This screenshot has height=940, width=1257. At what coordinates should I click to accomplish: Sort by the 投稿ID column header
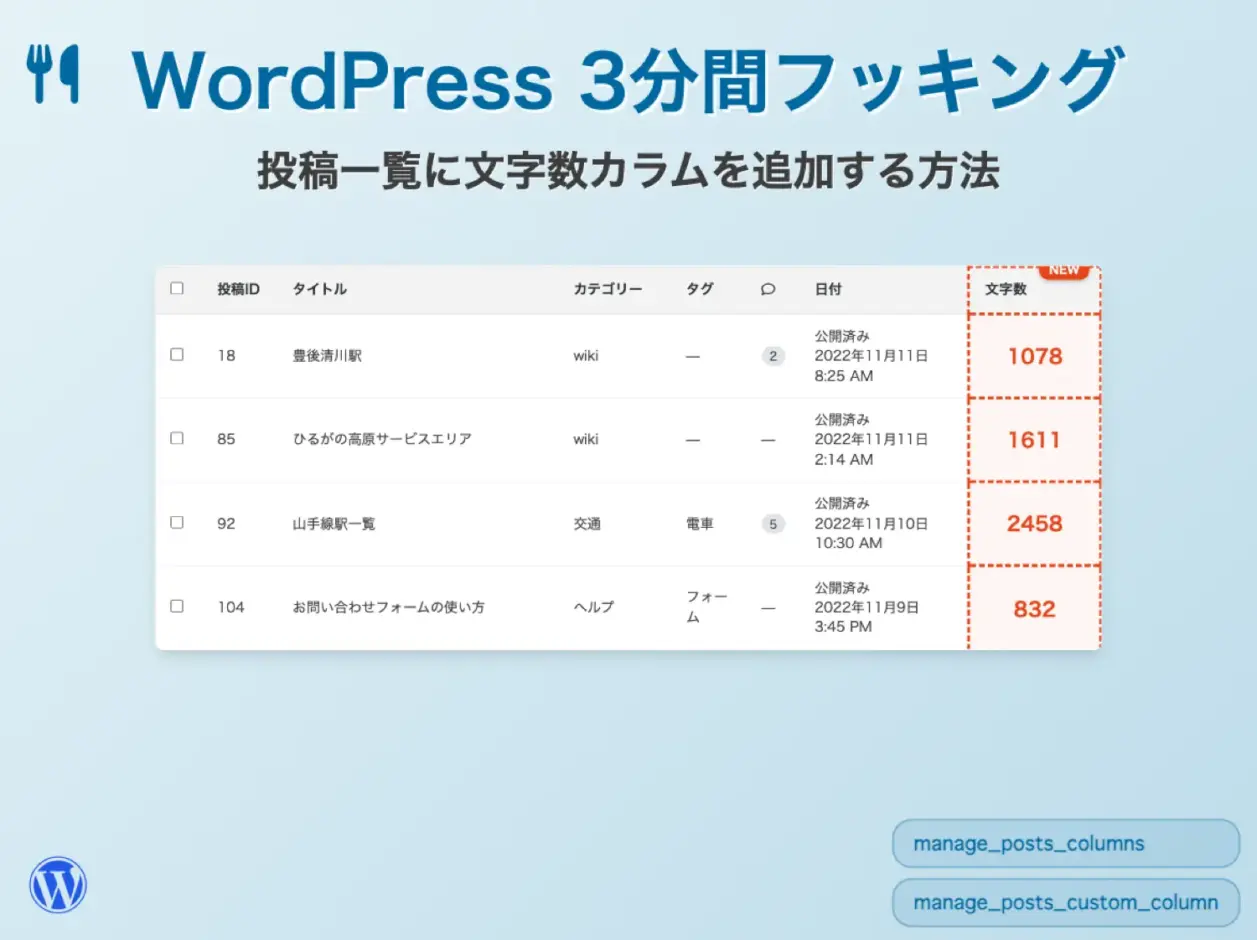(x=239, y=289)
